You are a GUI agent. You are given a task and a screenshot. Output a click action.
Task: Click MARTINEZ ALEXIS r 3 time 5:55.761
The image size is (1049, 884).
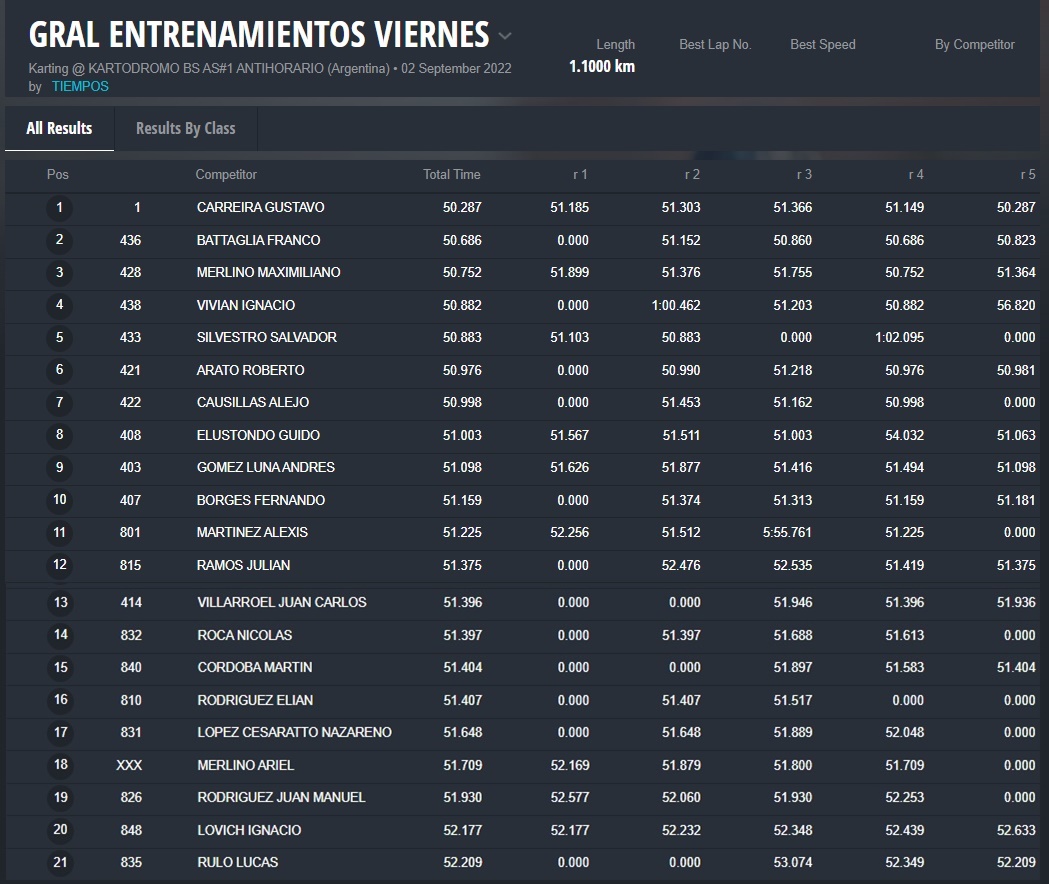(x=787, y=533)
